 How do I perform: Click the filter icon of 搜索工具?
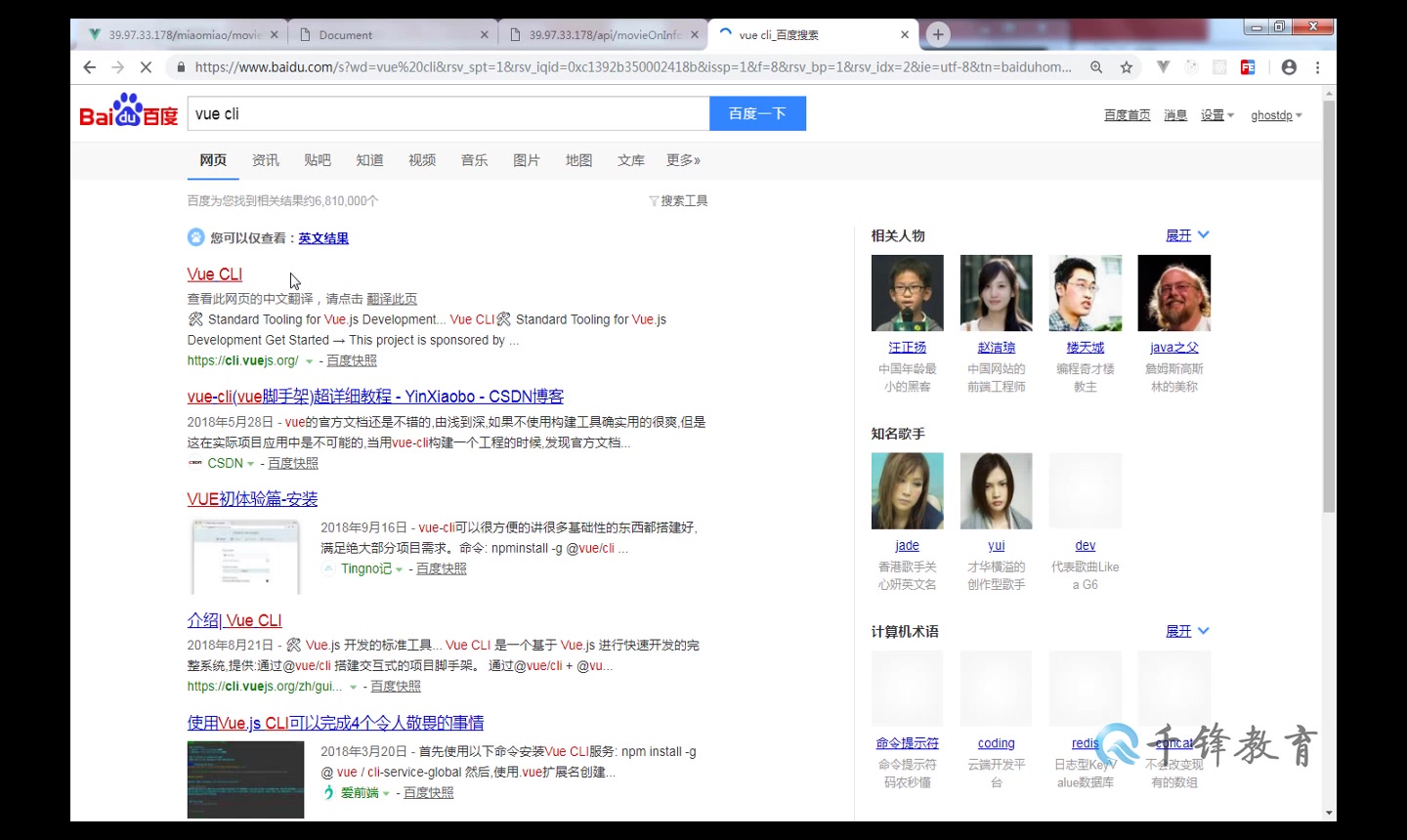[654, 201]
